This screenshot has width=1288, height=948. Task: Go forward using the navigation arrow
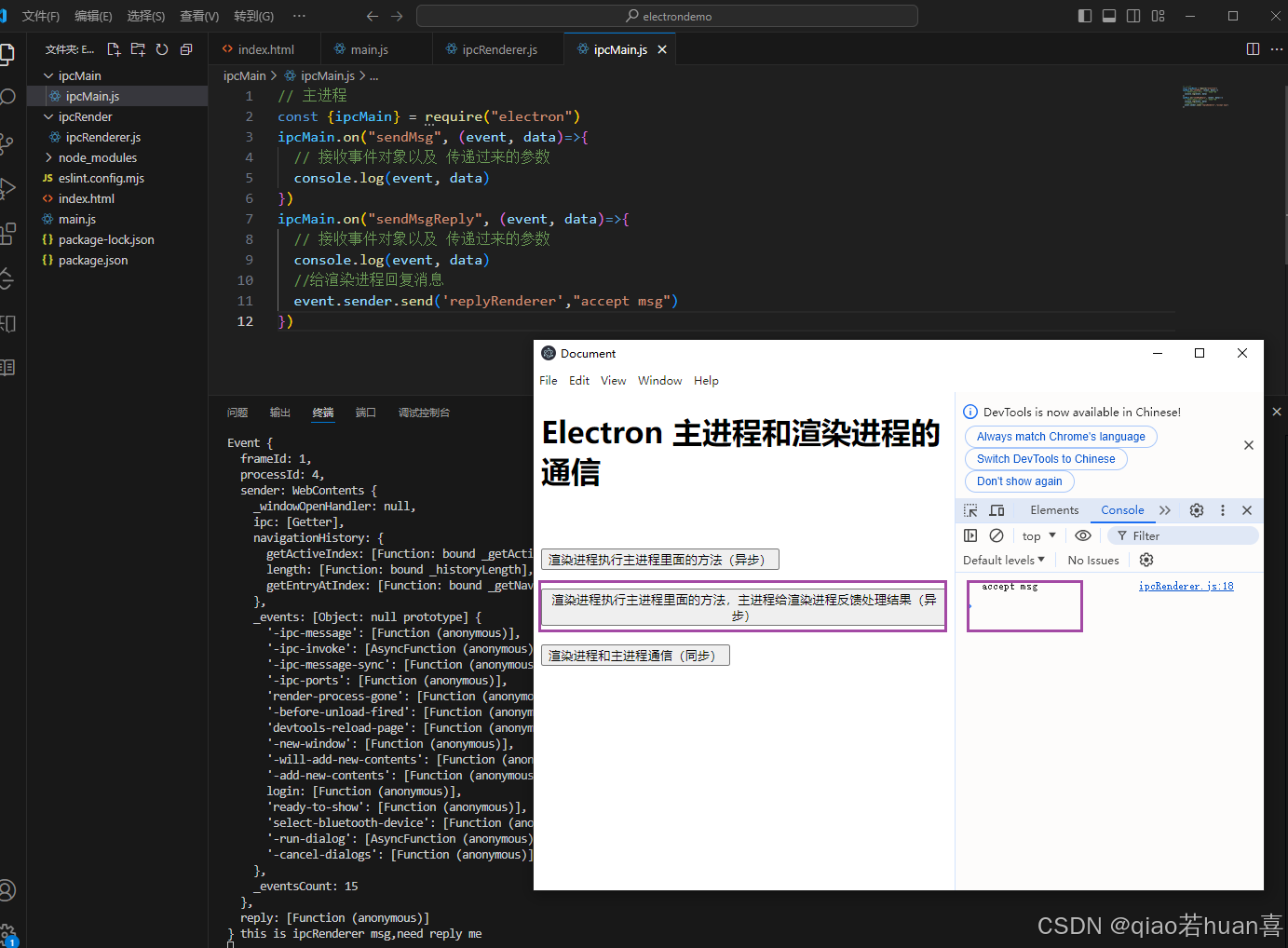[x=397, y=16]
